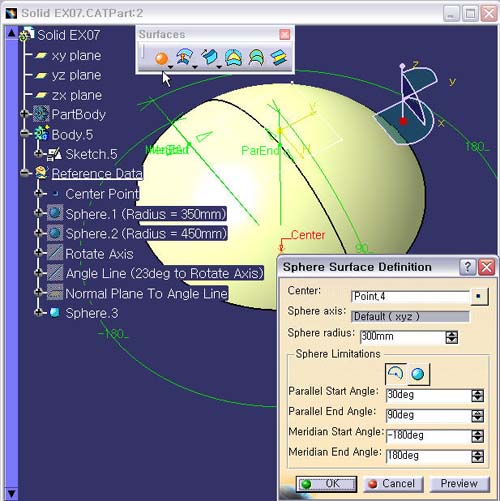Toggle partial sphere by angles limitation
This screenshot has height=501, width=500.
(396, 374)
